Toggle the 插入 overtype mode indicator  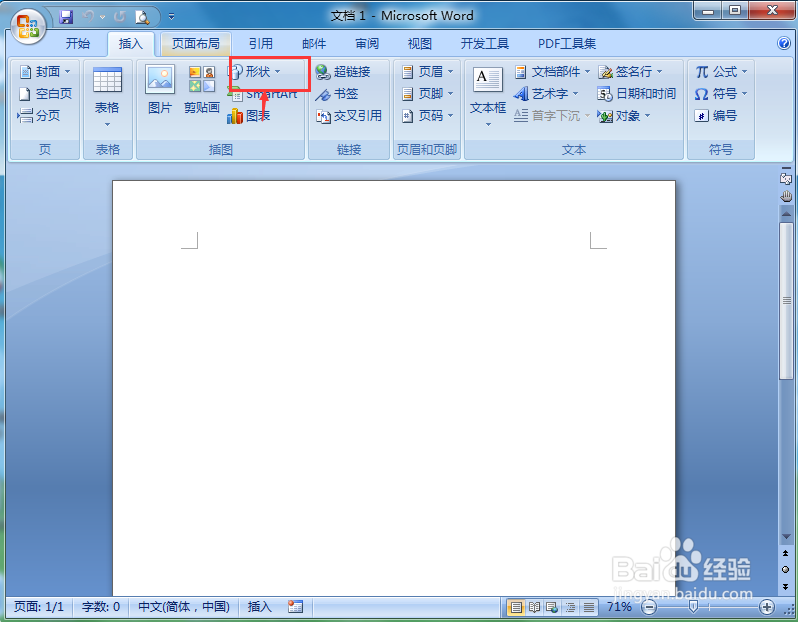coord(260,607)
